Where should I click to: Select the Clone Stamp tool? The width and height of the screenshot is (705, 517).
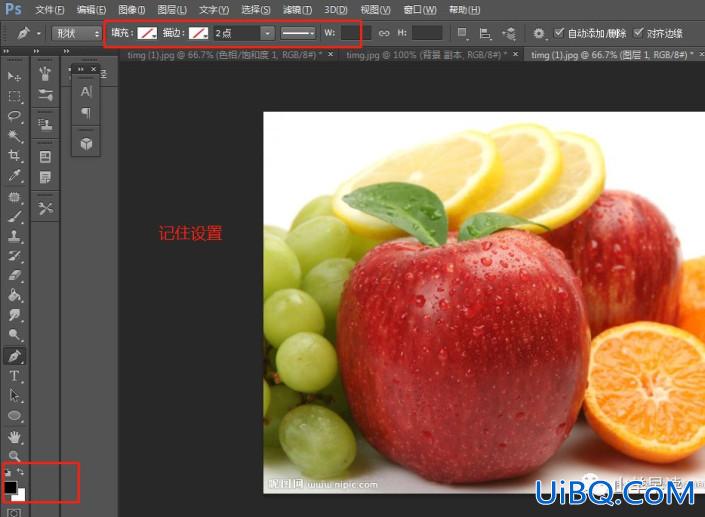(x=14, y=236)
